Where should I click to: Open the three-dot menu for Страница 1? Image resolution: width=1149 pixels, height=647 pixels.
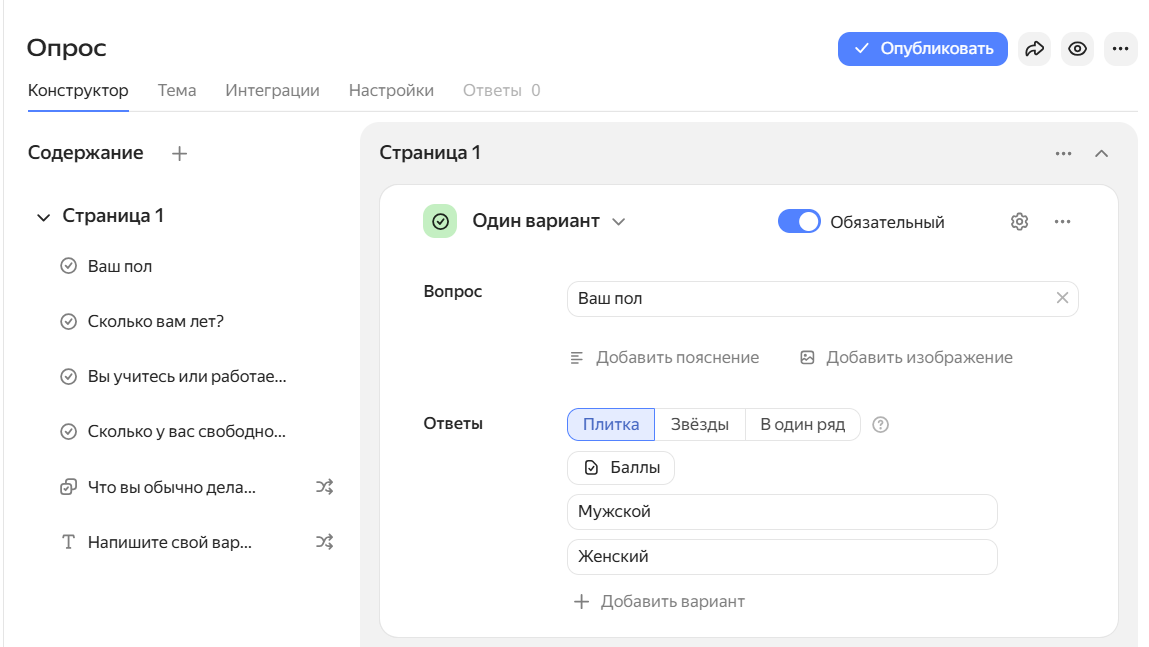1062,153
